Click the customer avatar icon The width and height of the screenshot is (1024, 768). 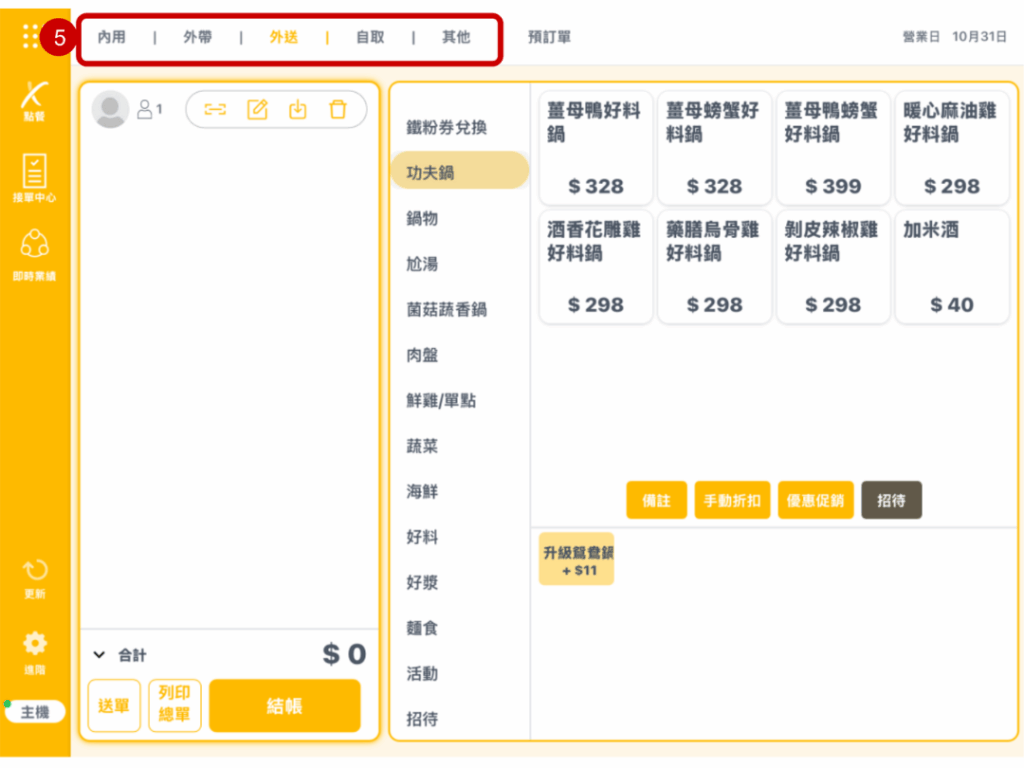(x=110, y=110)
